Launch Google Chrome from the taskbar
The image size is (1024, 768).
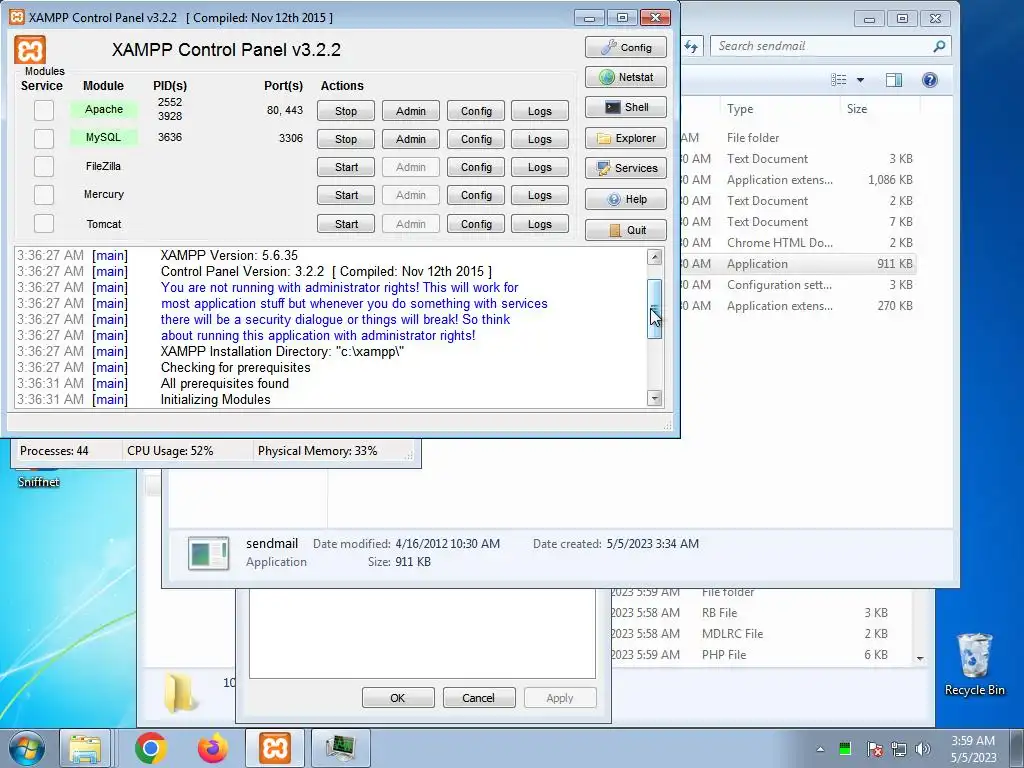point(151,748)
